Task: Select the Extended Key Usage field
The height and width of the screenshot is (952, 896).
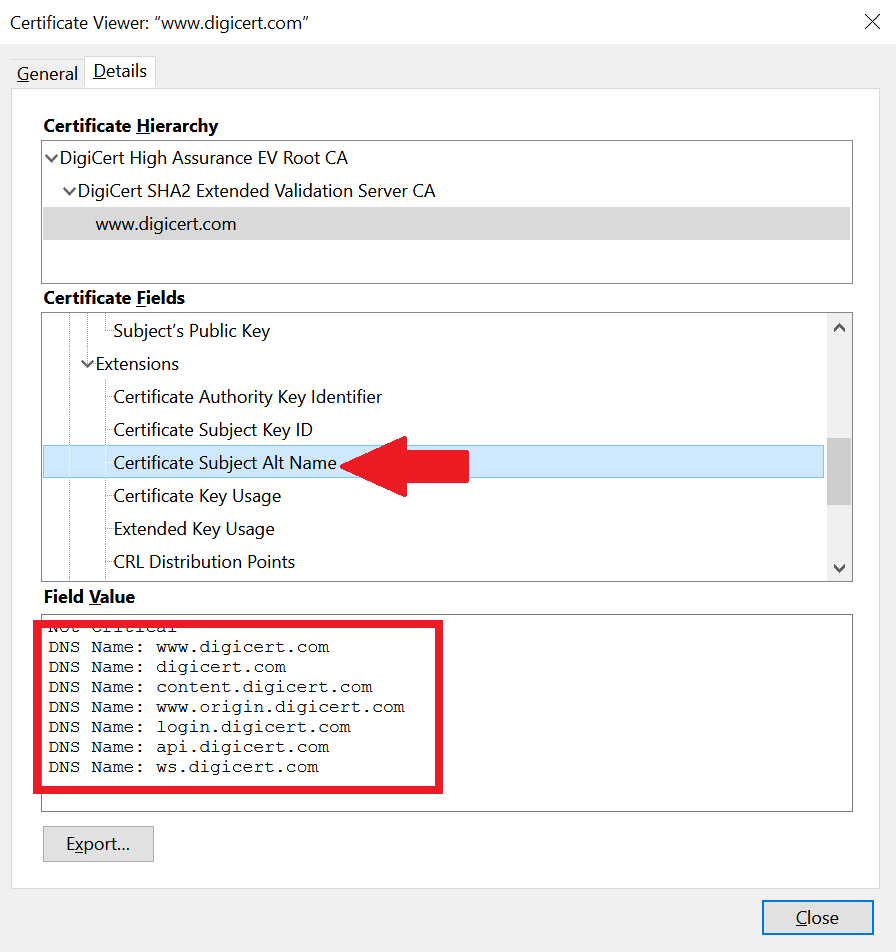Action: click(x=194, y=528)
